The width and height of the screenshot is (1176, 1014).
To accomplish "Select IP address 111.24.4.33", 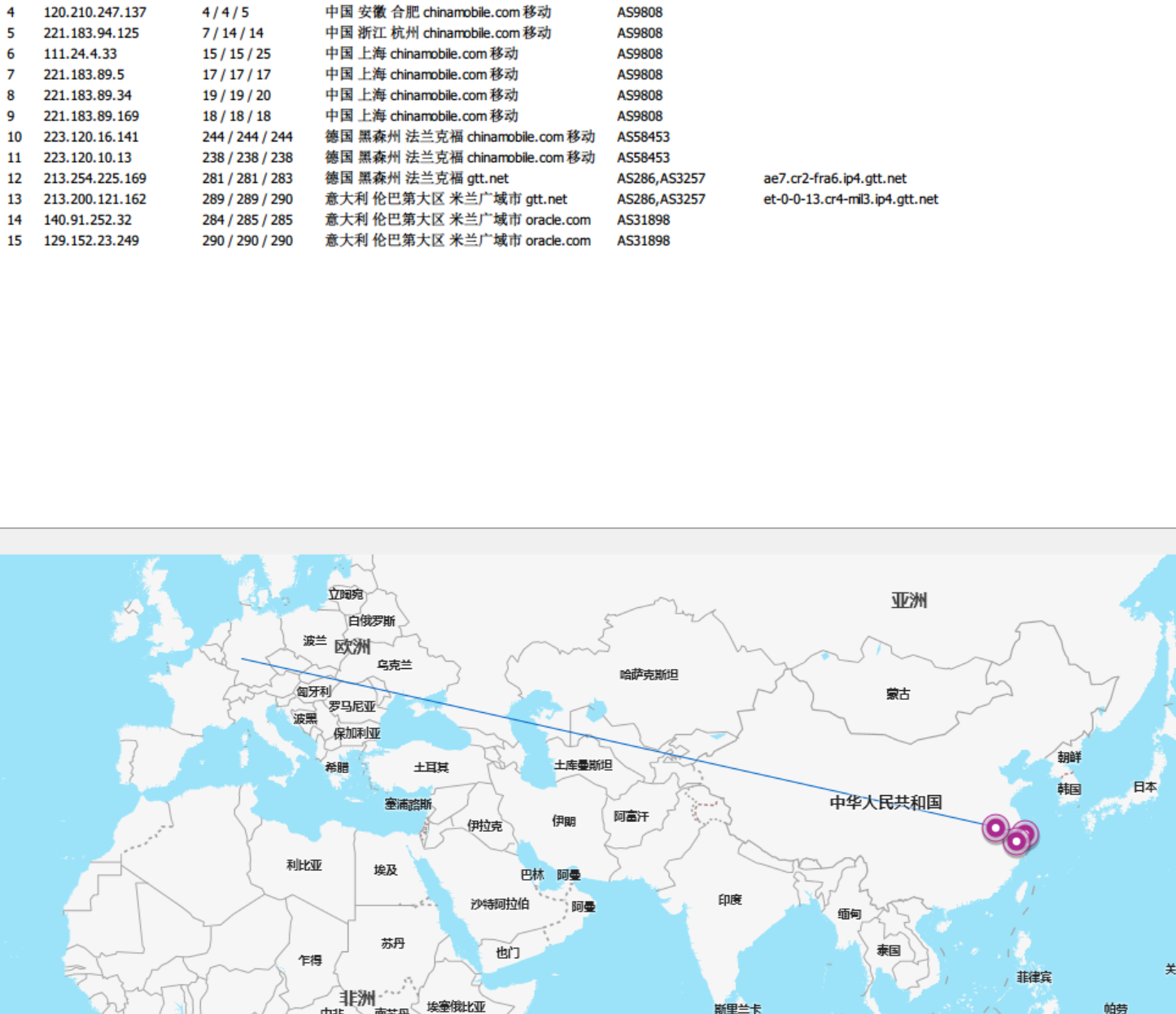I will pos(80,54).
